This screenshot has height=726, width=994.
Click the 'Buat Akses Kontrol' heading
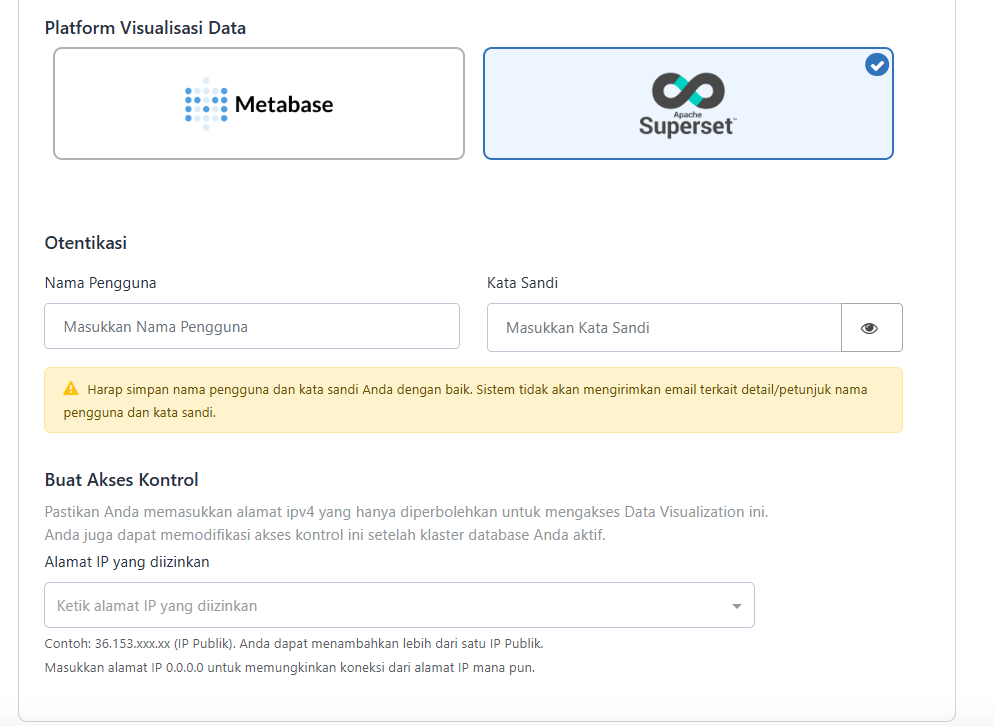[122, 480]
